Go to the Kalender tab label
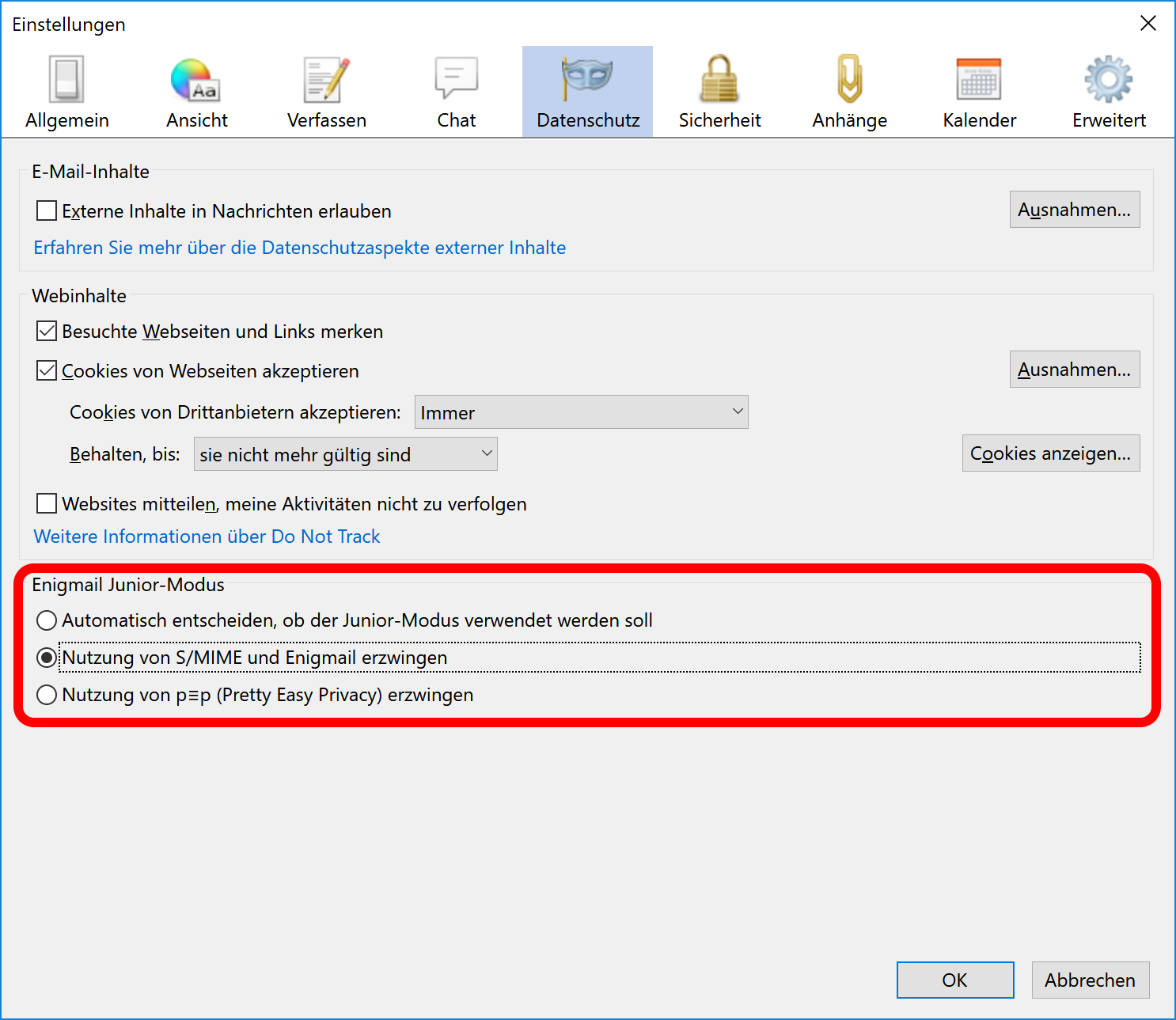This screenshot has width=1176, height=1020. (x=980, y=120)
